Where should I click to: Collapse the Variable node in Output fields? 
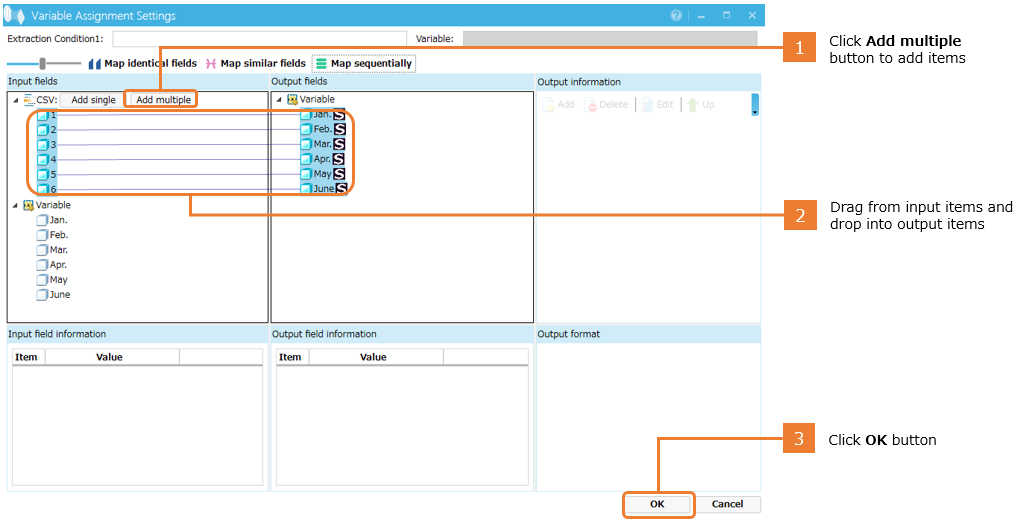[x=279, y=100]
